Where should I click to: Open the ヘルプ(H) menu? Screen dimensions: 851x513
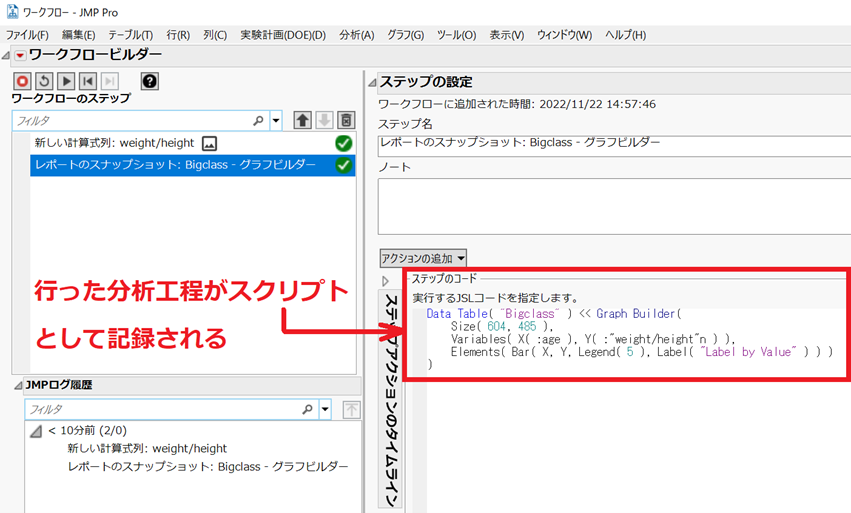tap(626, 35)
